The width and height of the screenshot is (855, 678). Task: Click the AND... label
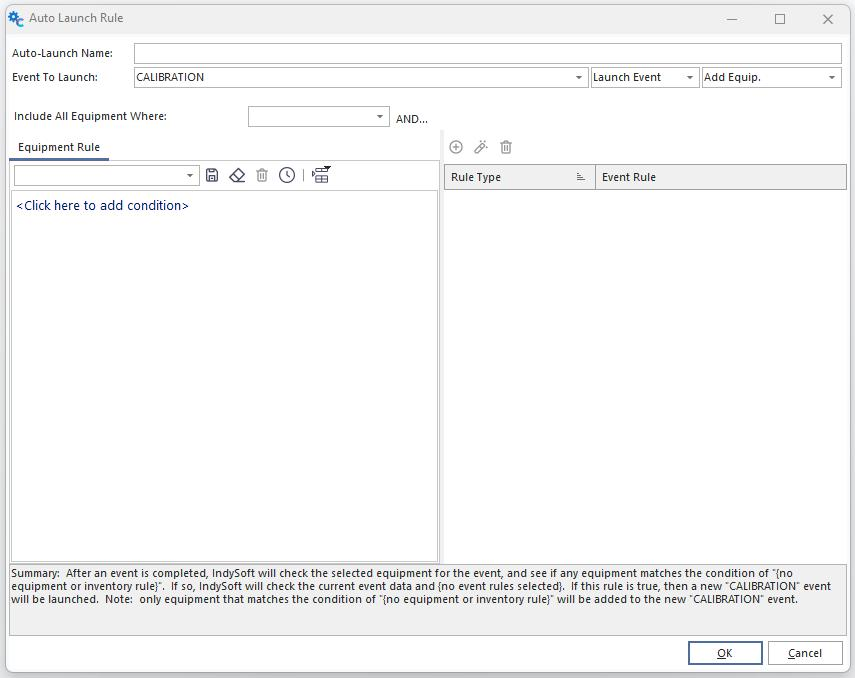coord(412,119)
